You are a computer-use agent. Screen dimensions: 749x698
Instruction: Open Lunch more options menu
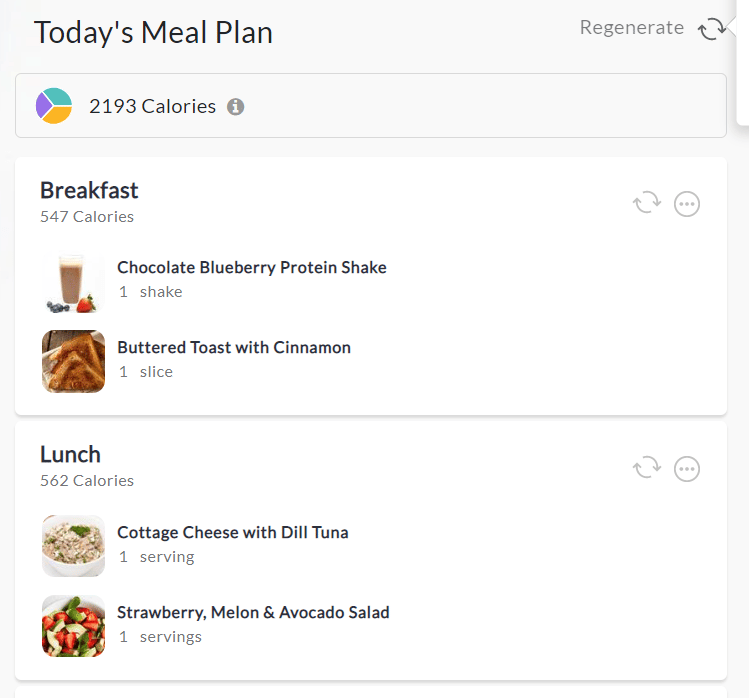click(686, 469)
